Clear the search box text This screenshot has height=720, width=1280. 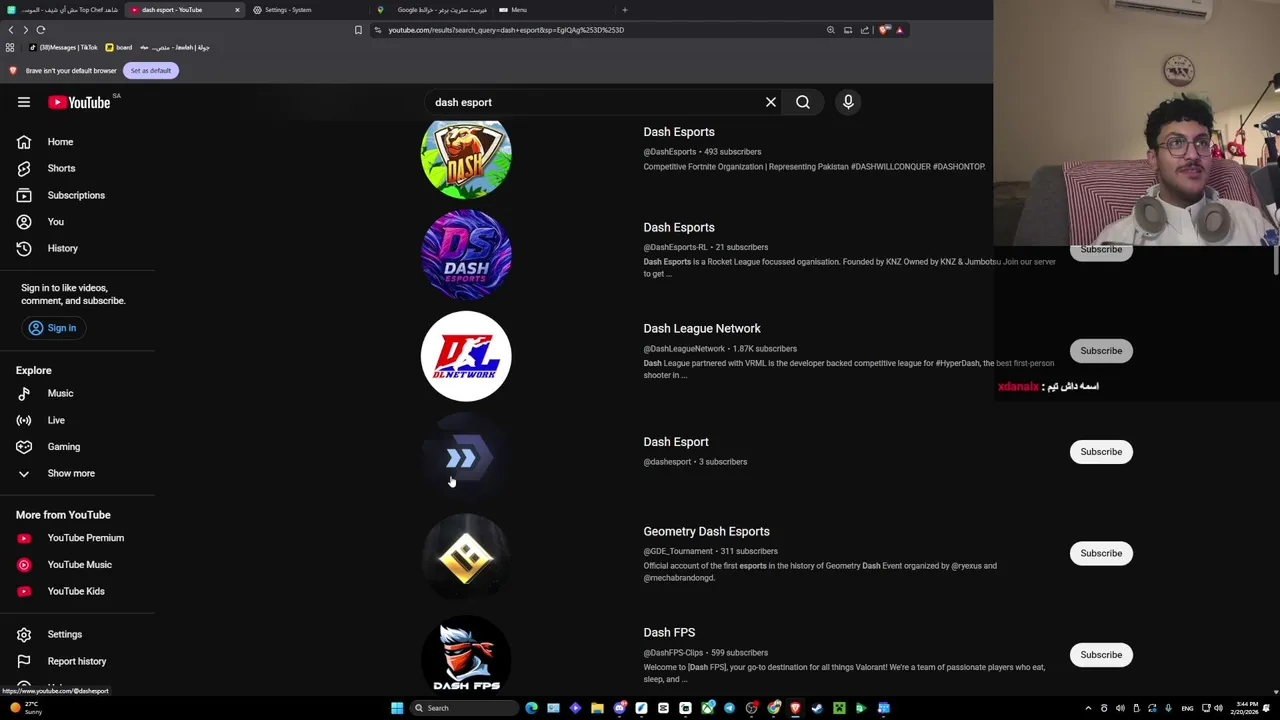tap(771, 102)
